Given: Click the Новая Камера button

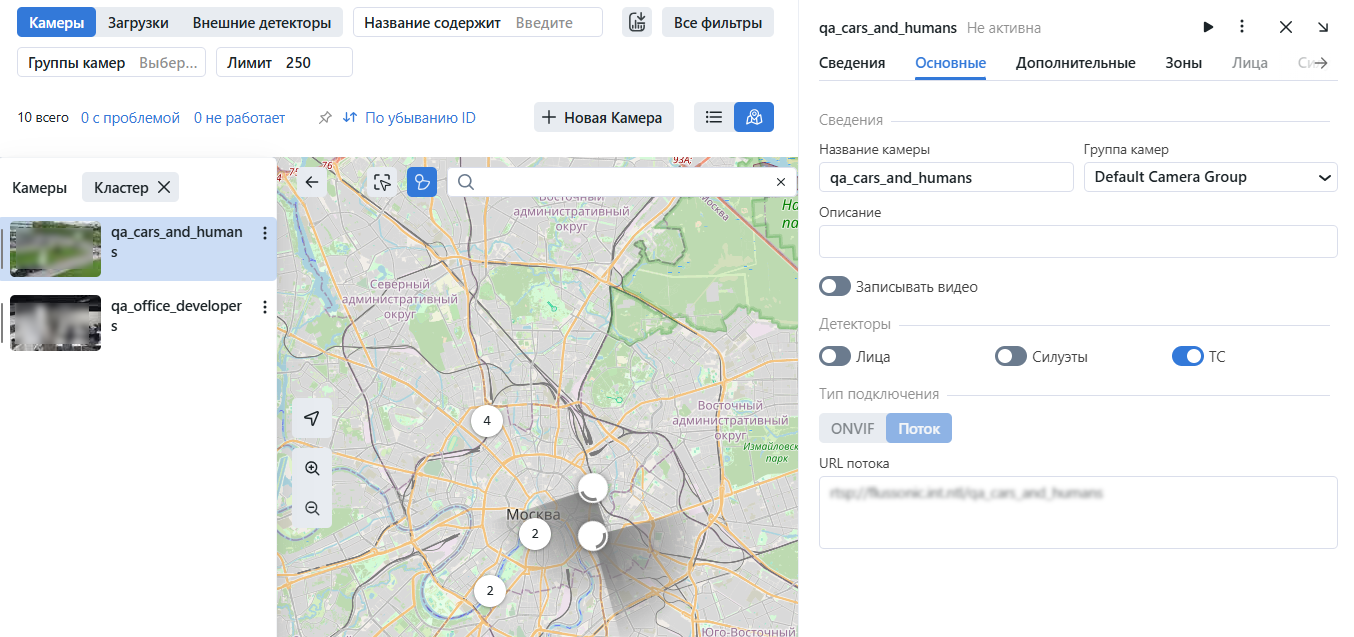Looking at the screenshot, I should pyautogui.click(x=603, y=117).
